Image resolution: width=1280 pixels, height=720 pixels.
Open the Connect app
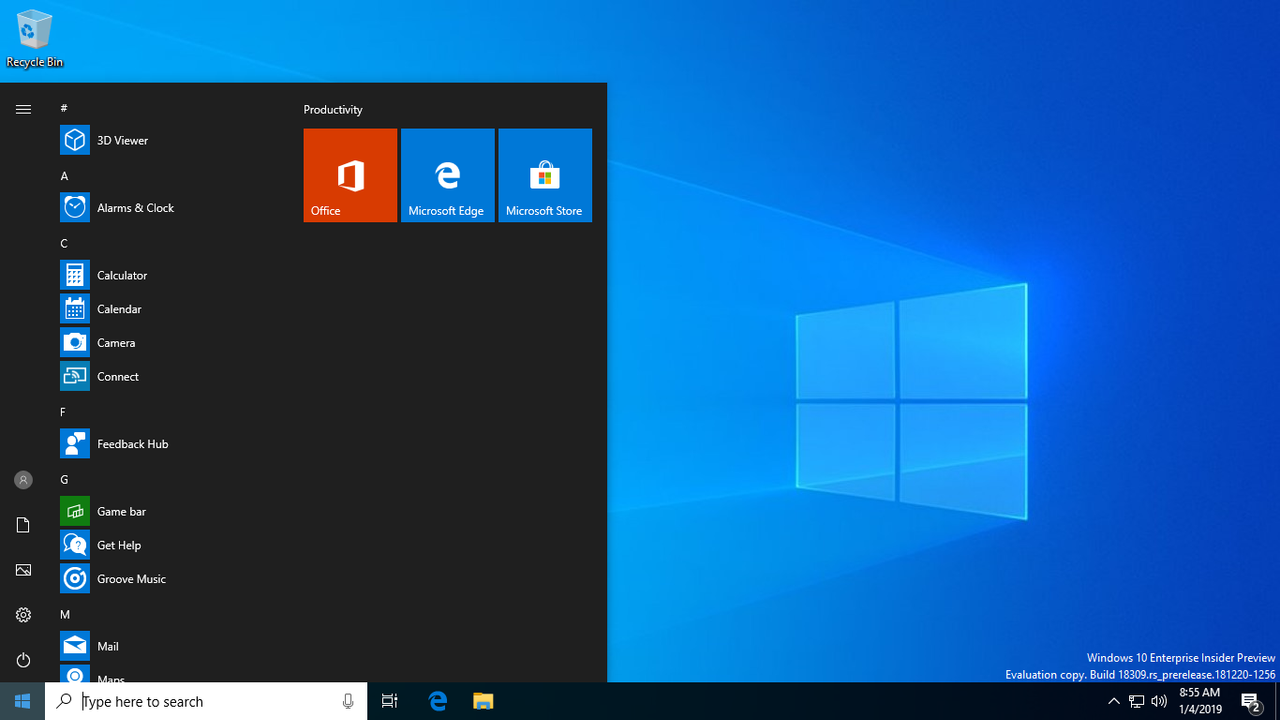coord(170,377)
